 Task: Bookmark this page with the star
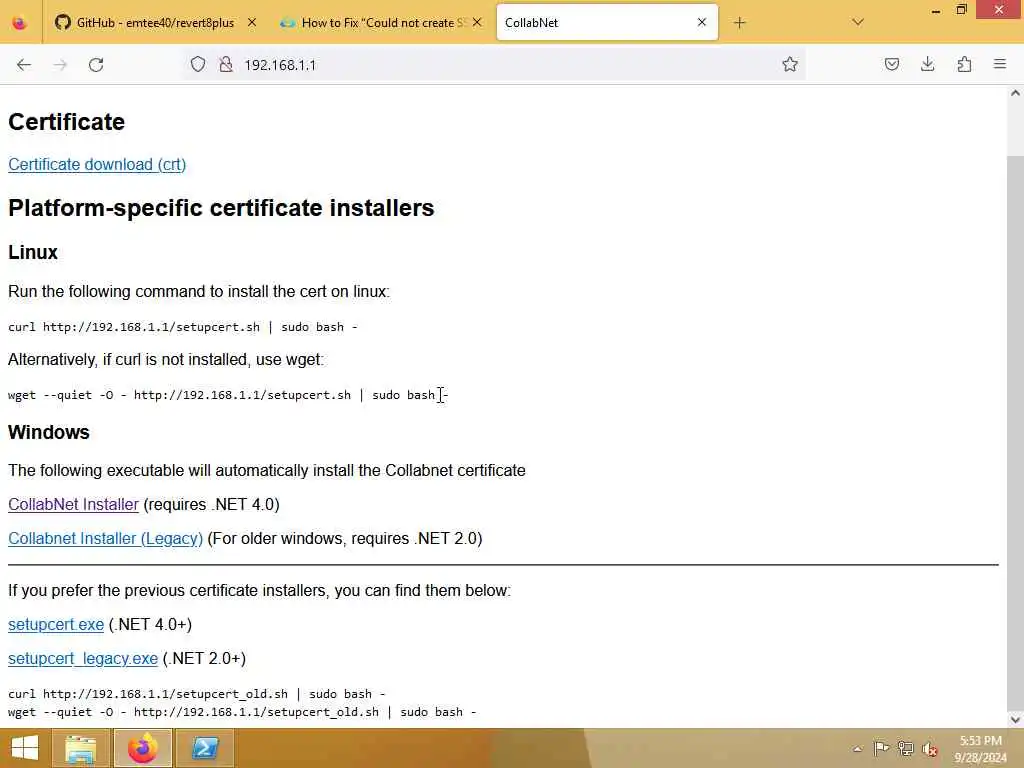coord(790,64)
